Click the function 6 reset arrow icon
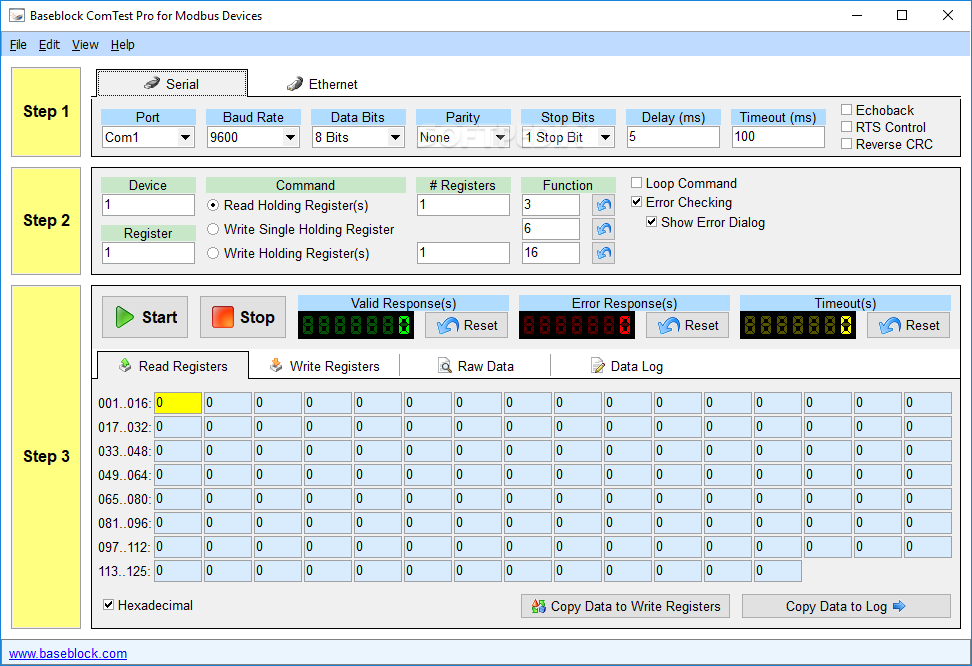972x666 pixels. tap(603, 229)
